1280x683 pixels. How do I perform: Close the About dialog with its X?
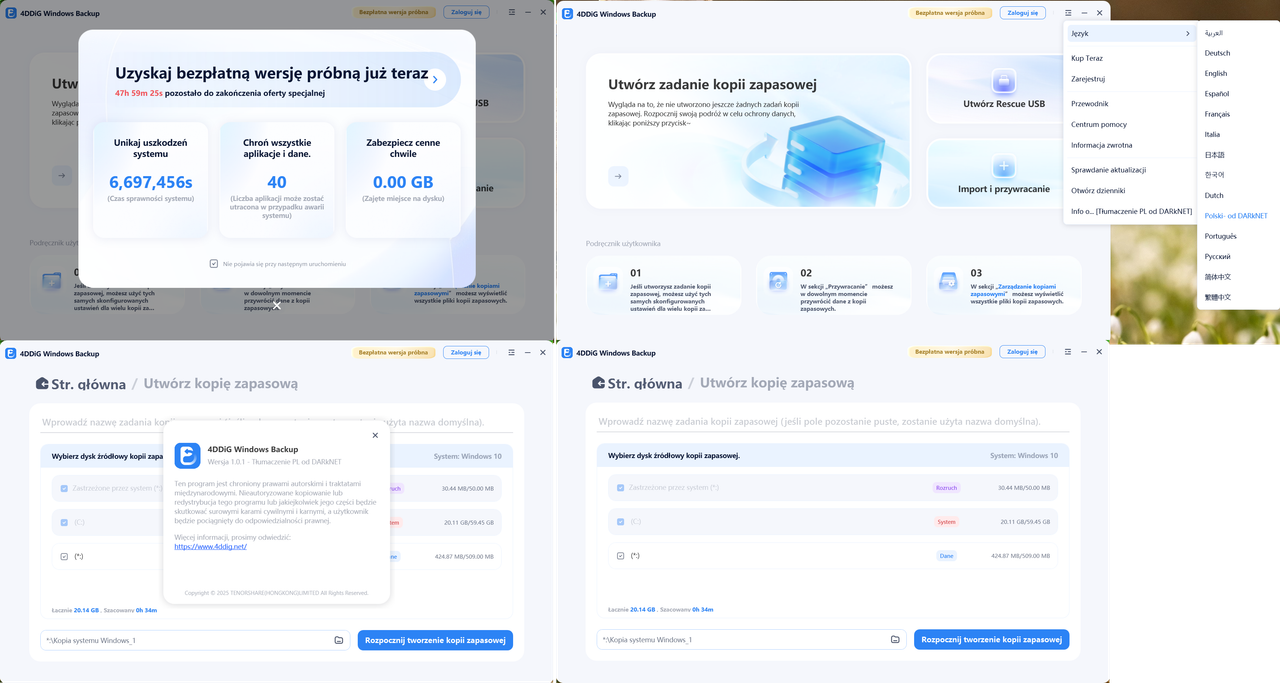point(375,435)
